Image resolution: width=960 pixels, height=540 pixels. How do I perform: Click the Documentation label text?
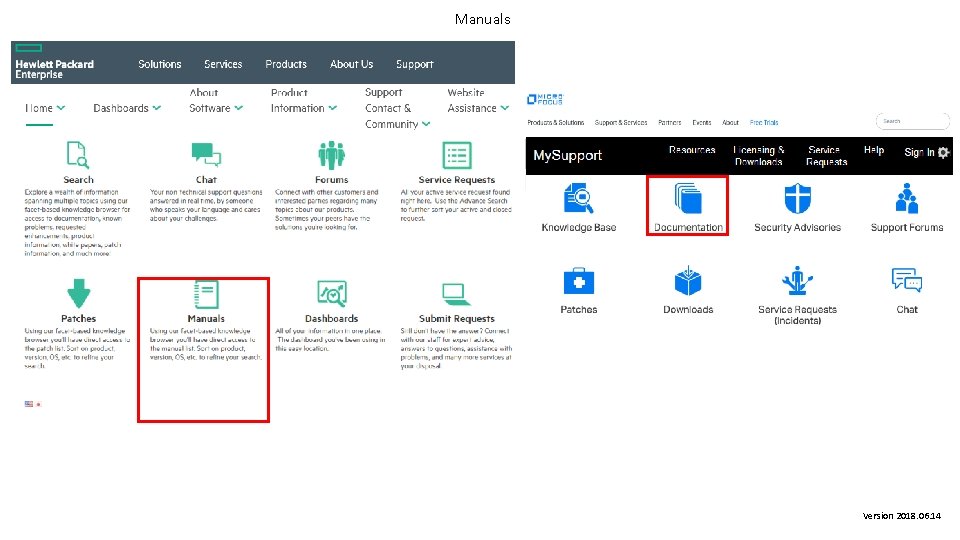point(688,227)
